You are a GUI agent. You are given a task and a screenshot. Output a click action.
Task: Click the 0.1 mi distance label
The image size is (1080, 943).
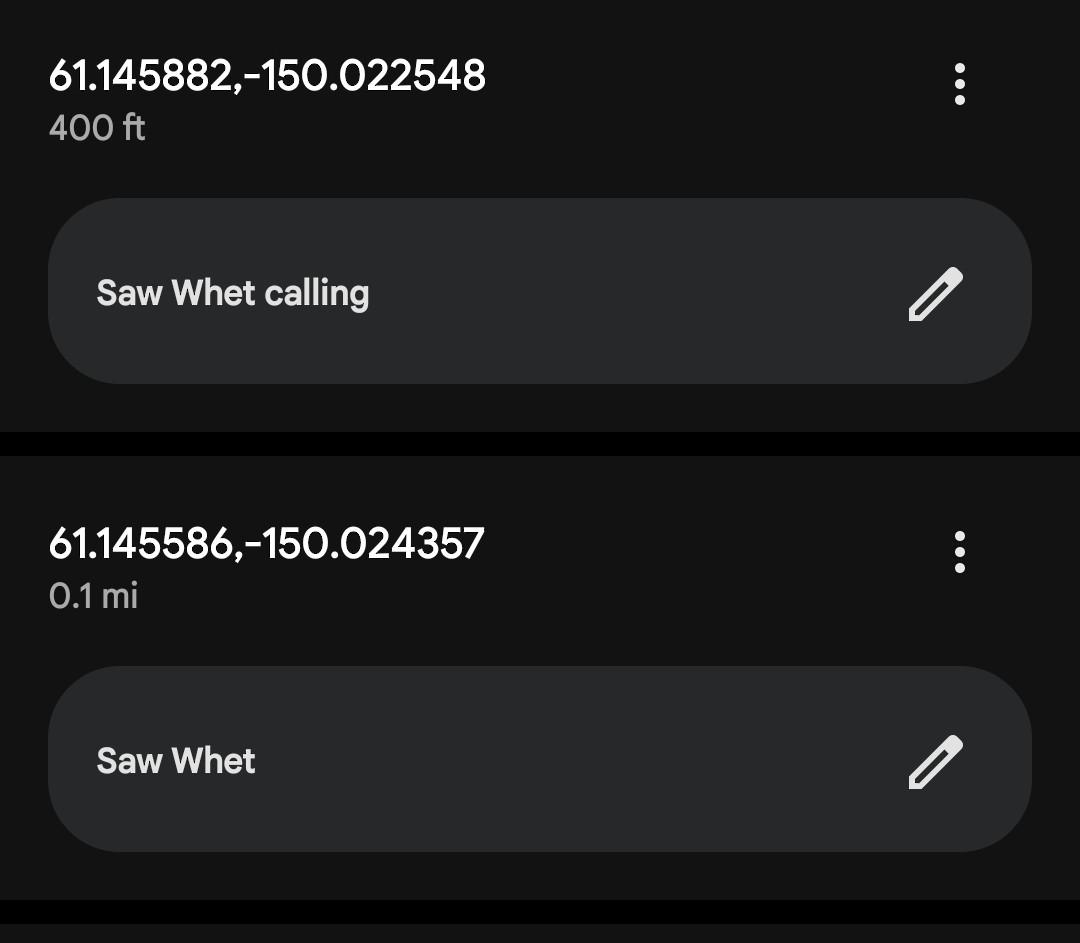tap(93, 596)
